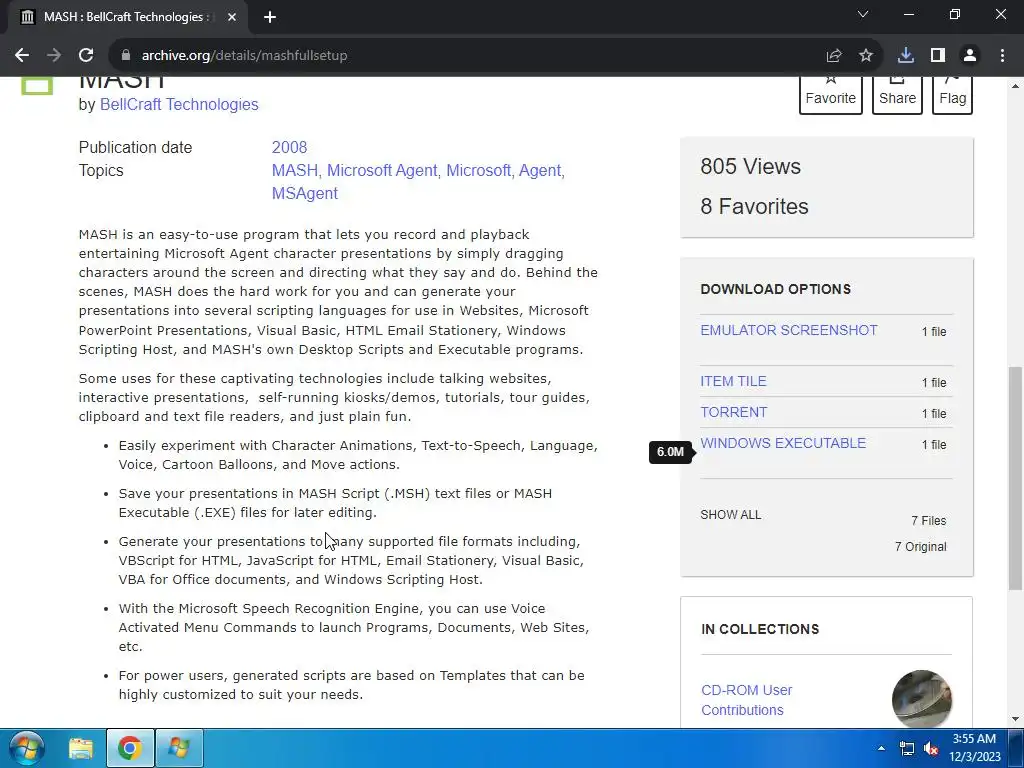Click the 8 Favorites text
Viewport: 1024px width, 768px height.
pos(754,206)
